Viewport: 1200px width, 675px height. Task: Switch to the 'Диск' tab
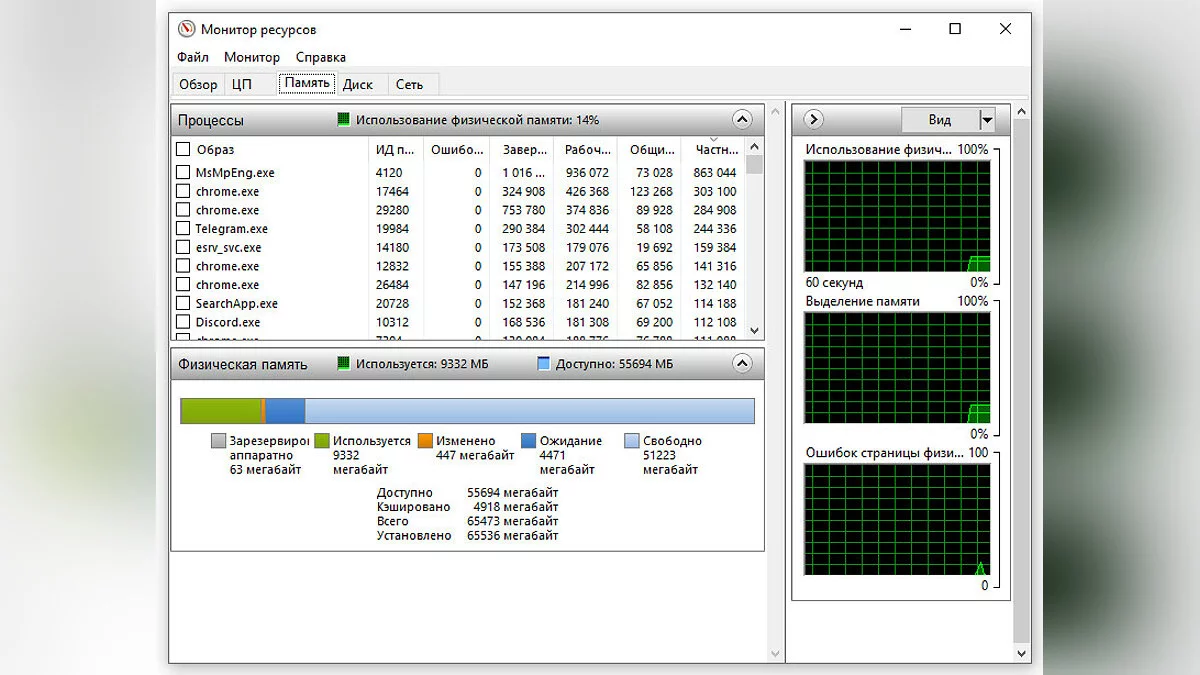pos(358,84)
